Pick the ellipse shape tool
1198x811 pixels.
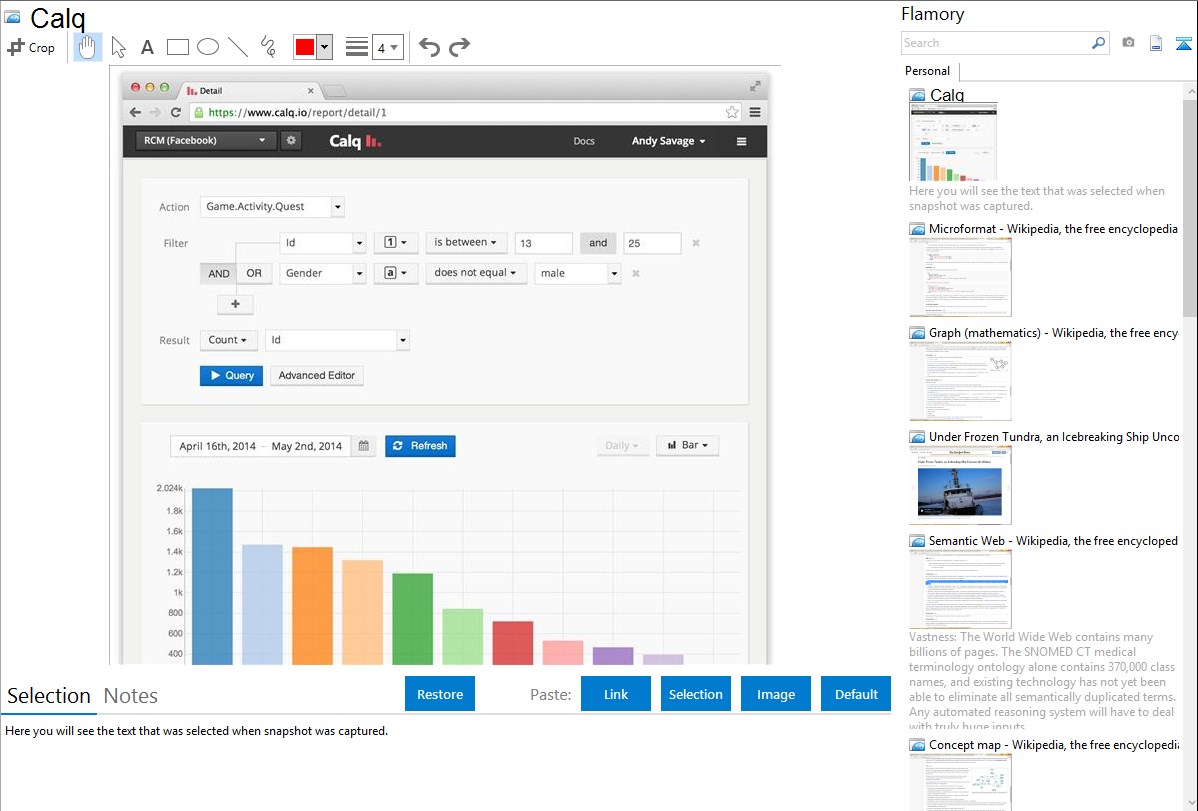click(208, 47)
